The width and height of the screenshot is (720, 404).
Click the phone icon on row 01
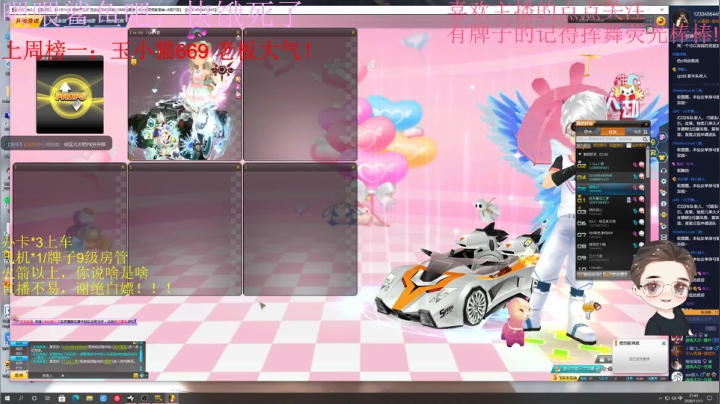629,200
